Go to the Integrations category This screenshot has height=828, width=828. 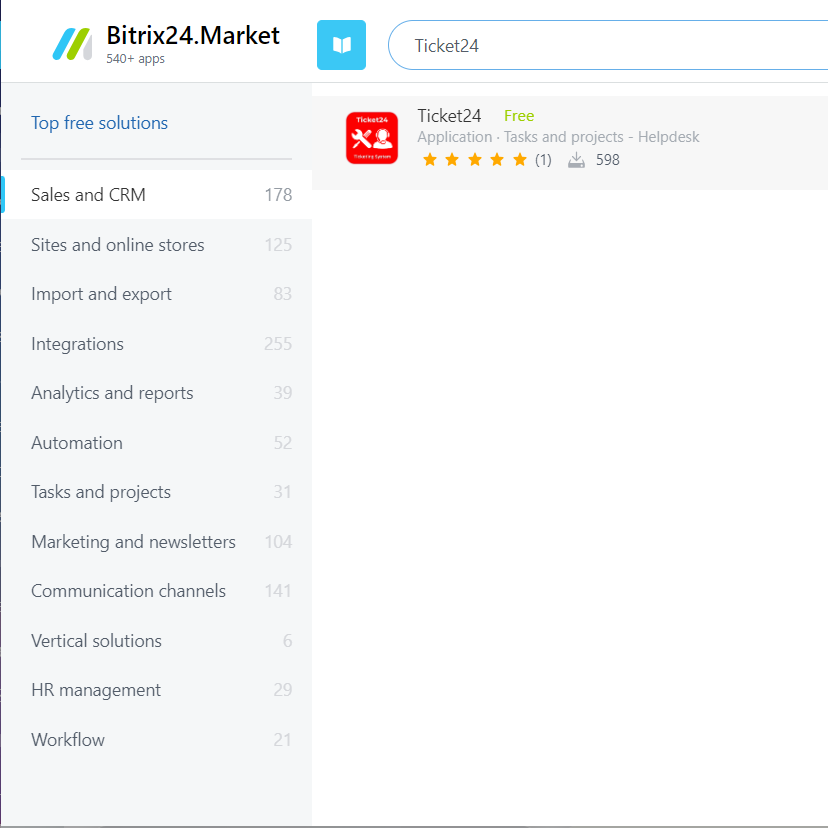click(x=77, y=344)
